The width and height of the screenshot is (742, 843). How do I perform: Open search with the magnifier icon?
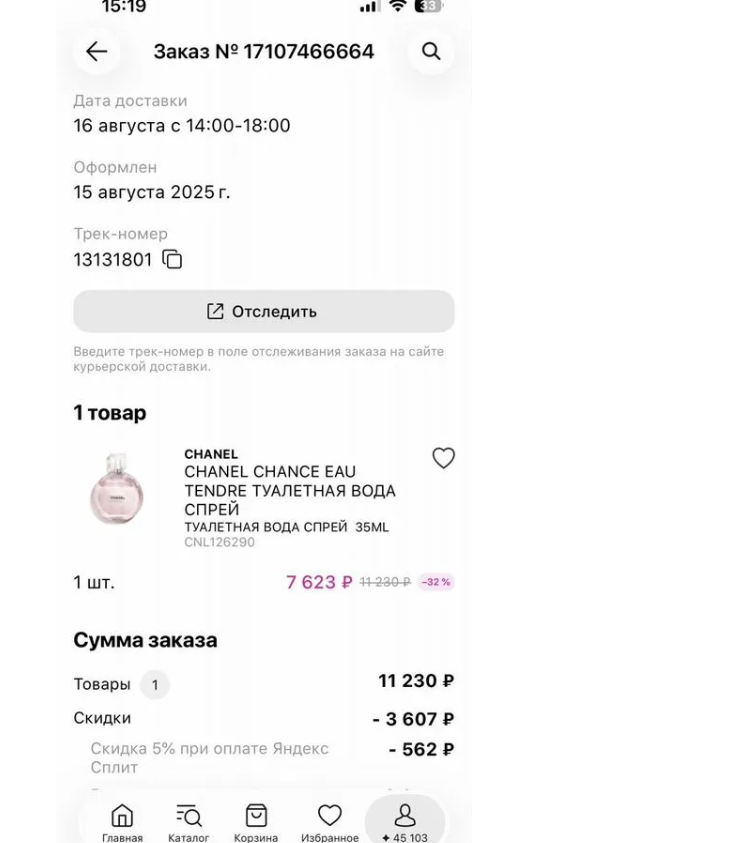pyautogui.click(x=431, y=52)
